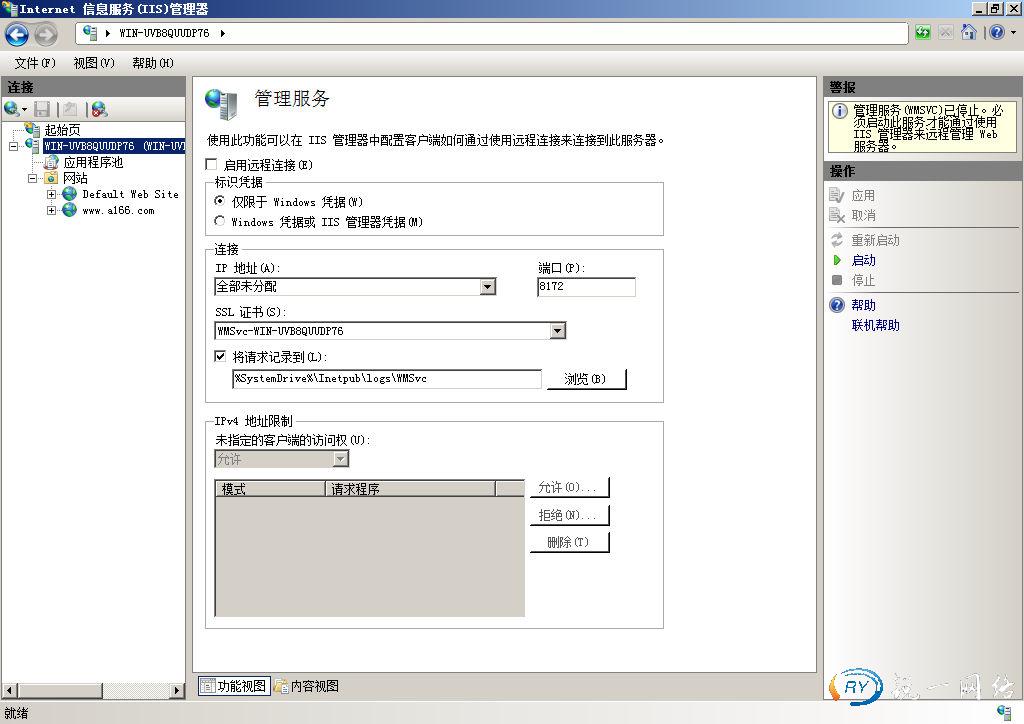Select Windows 凭据或 IIS 管理器凭据 radio button
This screenshot has height=724, width=1024.
coord(220,221)
